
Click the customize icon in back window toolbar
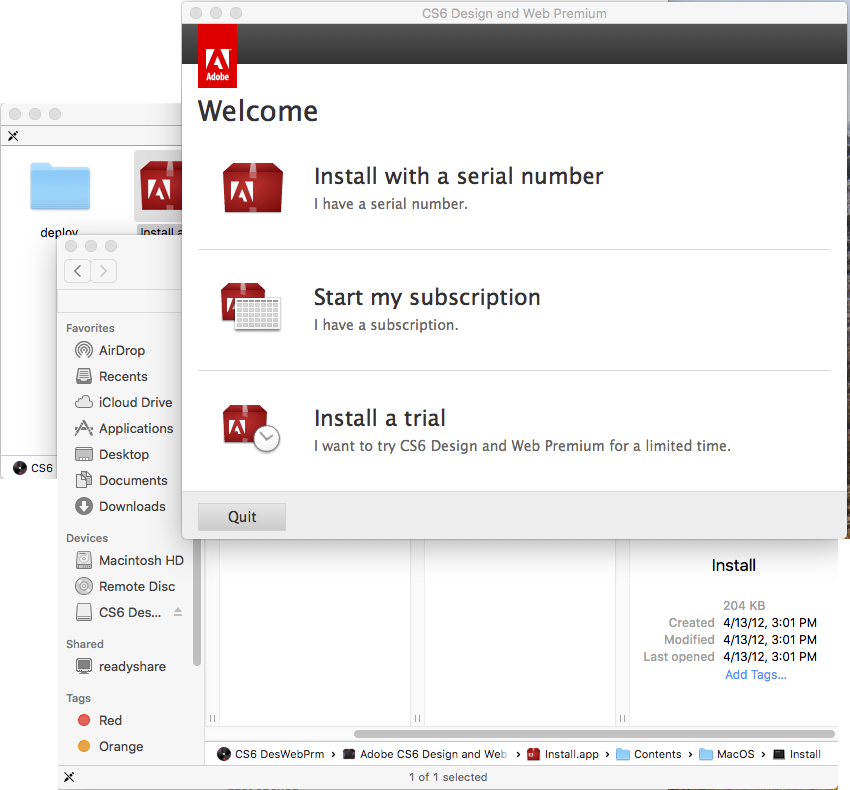pyautogui.click(x=13, y=136)
